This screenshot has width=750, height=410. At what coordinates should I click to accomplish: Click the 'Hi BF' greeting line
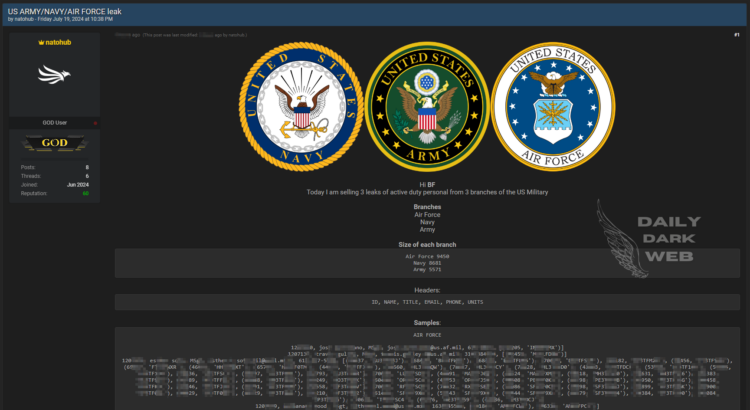click(427, 185)
